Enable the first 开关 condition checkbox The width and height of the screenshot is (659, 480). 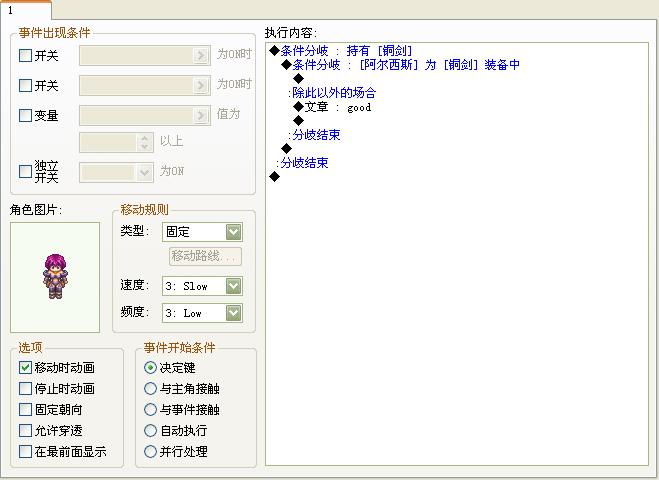point(25,55)
